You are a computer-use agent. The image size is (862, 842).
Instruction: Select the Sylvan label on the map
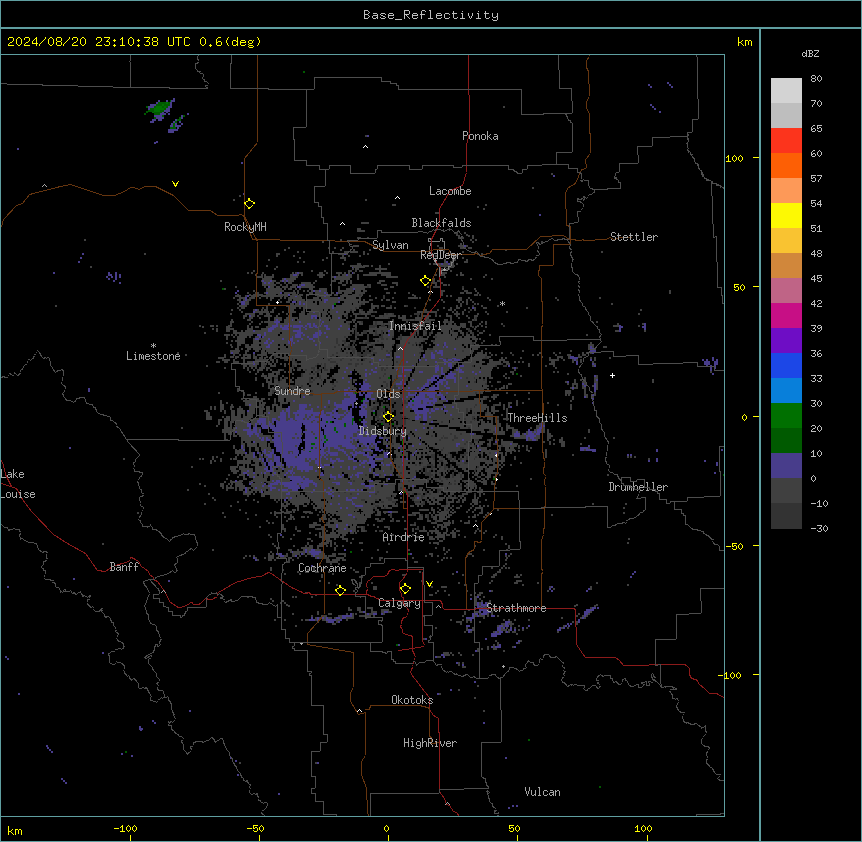(x=390, y=245)
